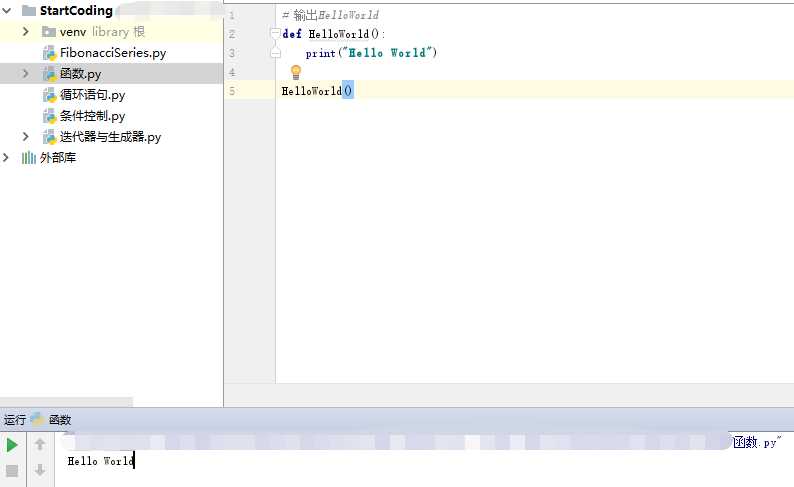Click the project panel horizontal scrollbar
The height and width of the screenshot is (487, 794).
click(66, 402)
